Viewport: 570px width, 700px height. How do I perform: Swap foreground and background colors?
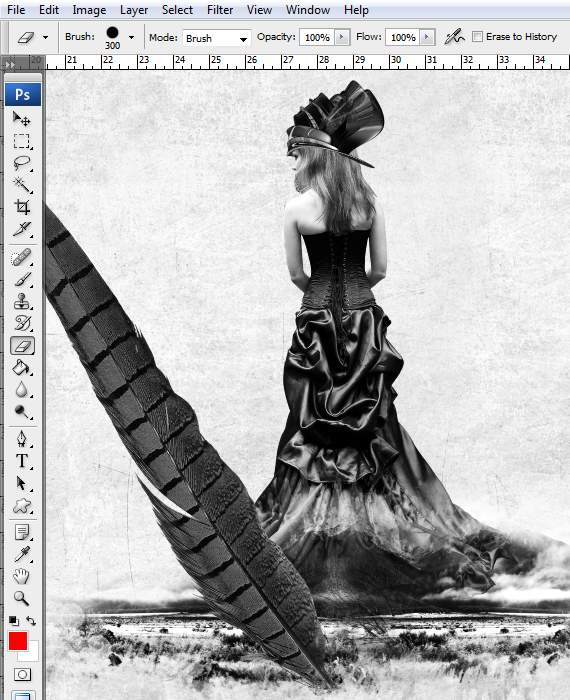(31, 621)
